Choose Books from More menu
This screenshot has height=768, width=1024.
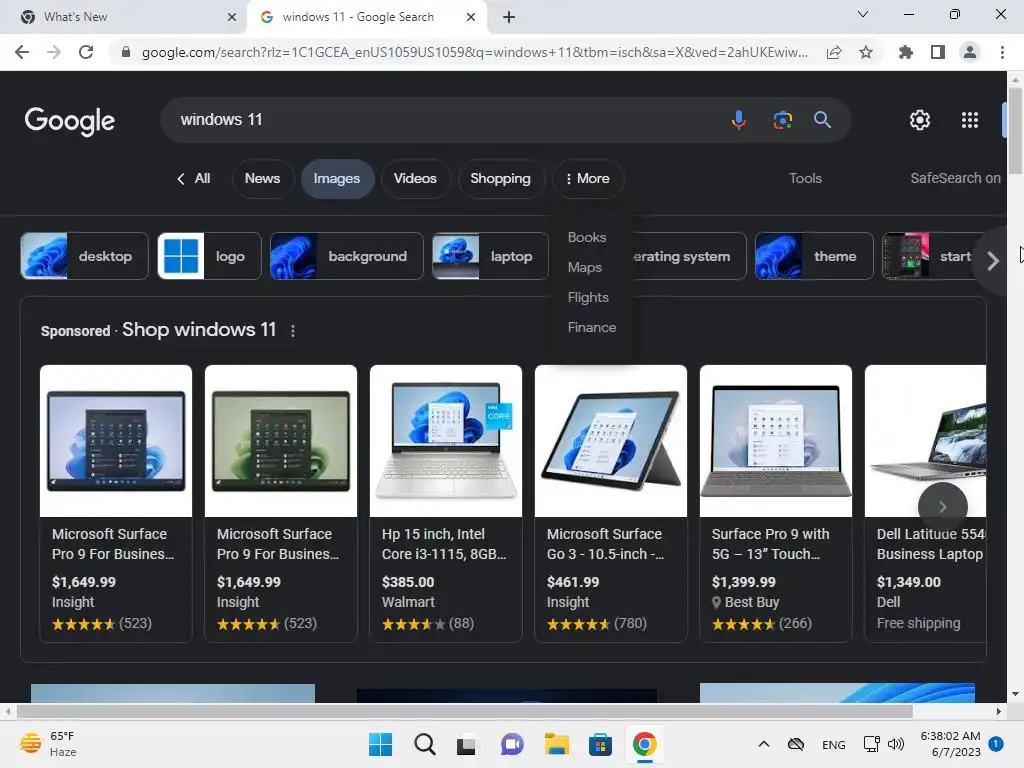point(586,237)
